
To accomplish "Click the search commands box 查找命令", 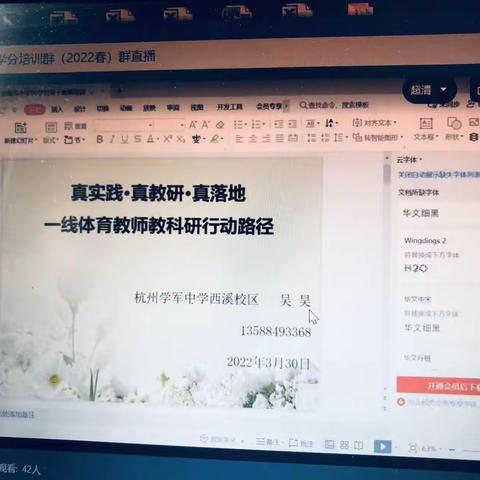I will 334,105.
